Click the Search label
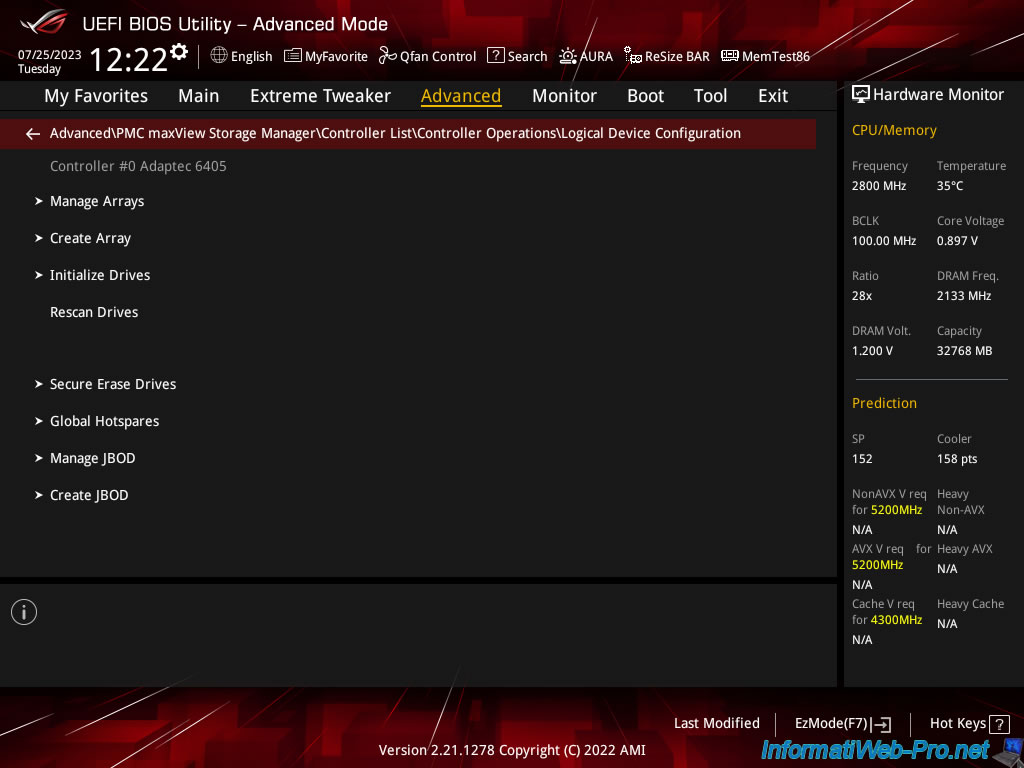The height and width of the screenshot is (768, 1024). (528, 57)
